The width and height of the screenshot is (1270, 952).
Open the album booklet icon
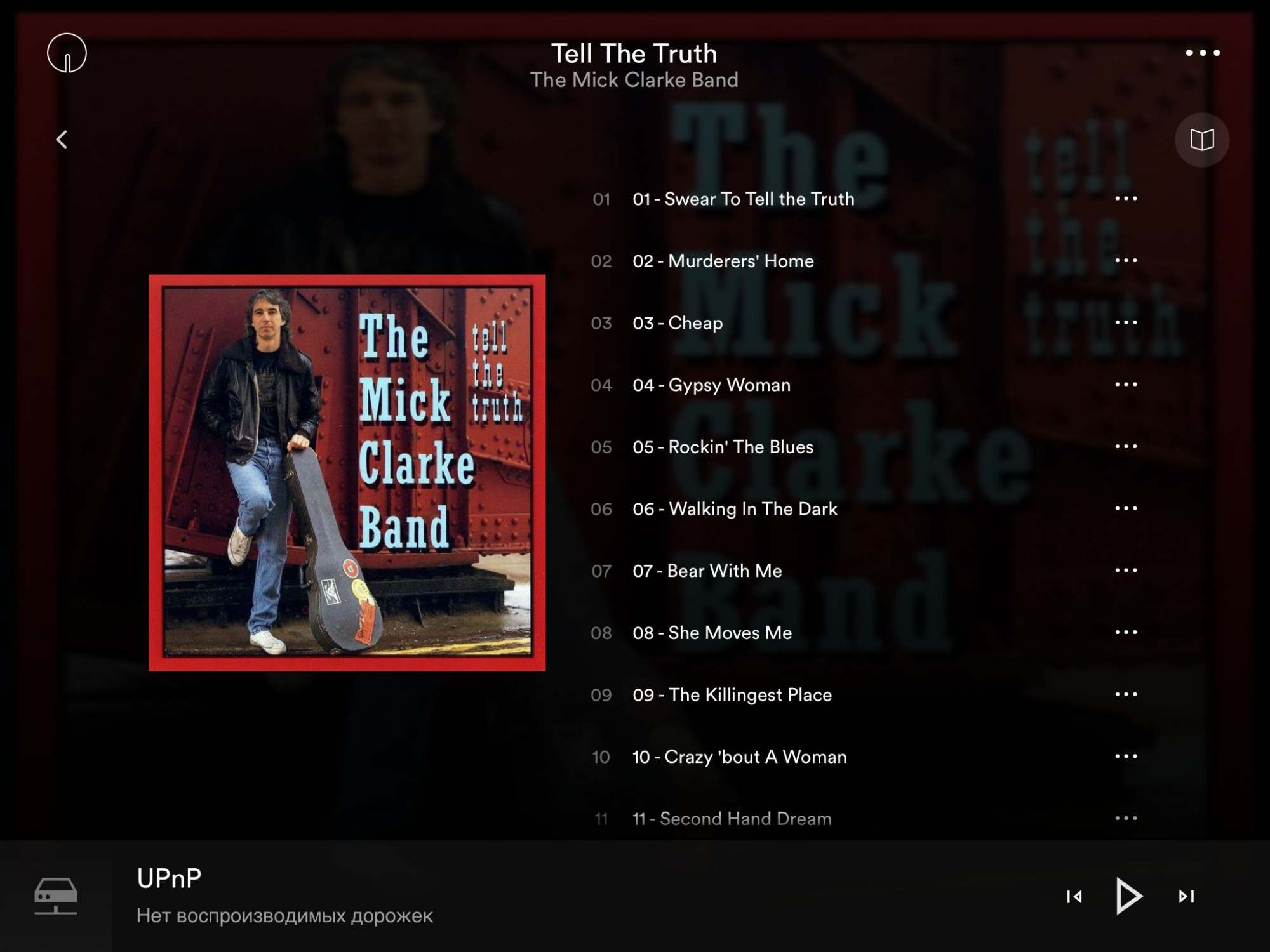tap(1201, 140)
